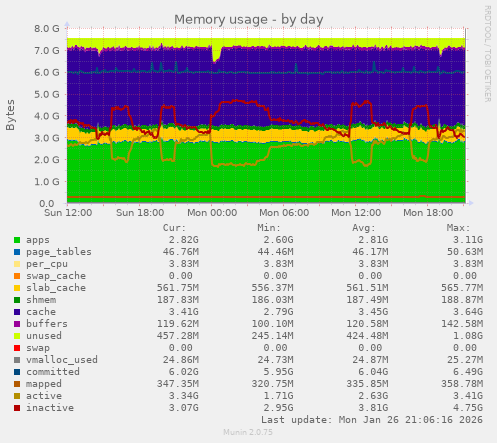497x443 pixels.
Task: Click the 'inactive' legend label
Action: coord(50,408)
